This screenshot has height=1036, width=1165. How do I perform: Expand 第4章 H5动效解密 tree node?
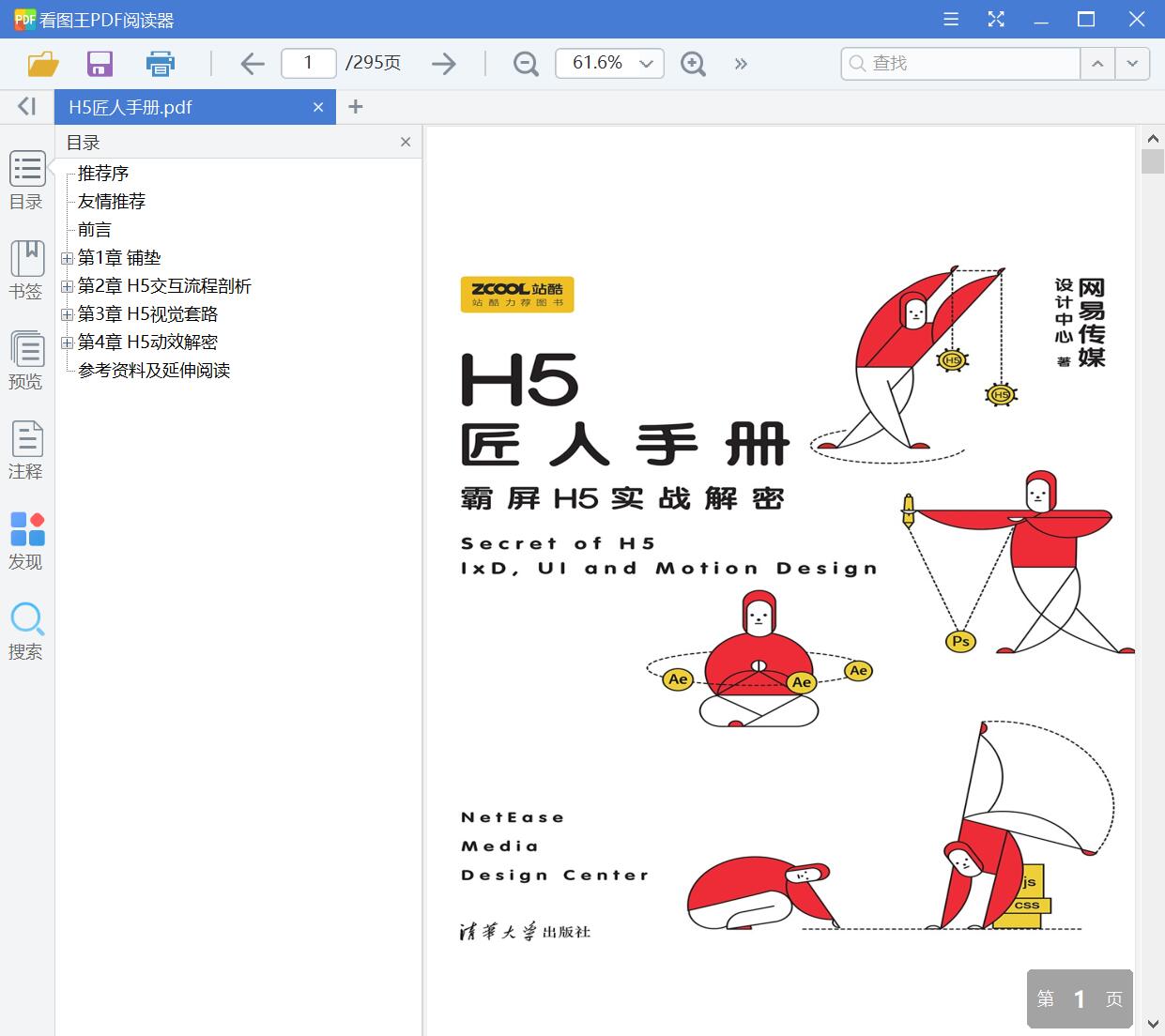[67, 343]
